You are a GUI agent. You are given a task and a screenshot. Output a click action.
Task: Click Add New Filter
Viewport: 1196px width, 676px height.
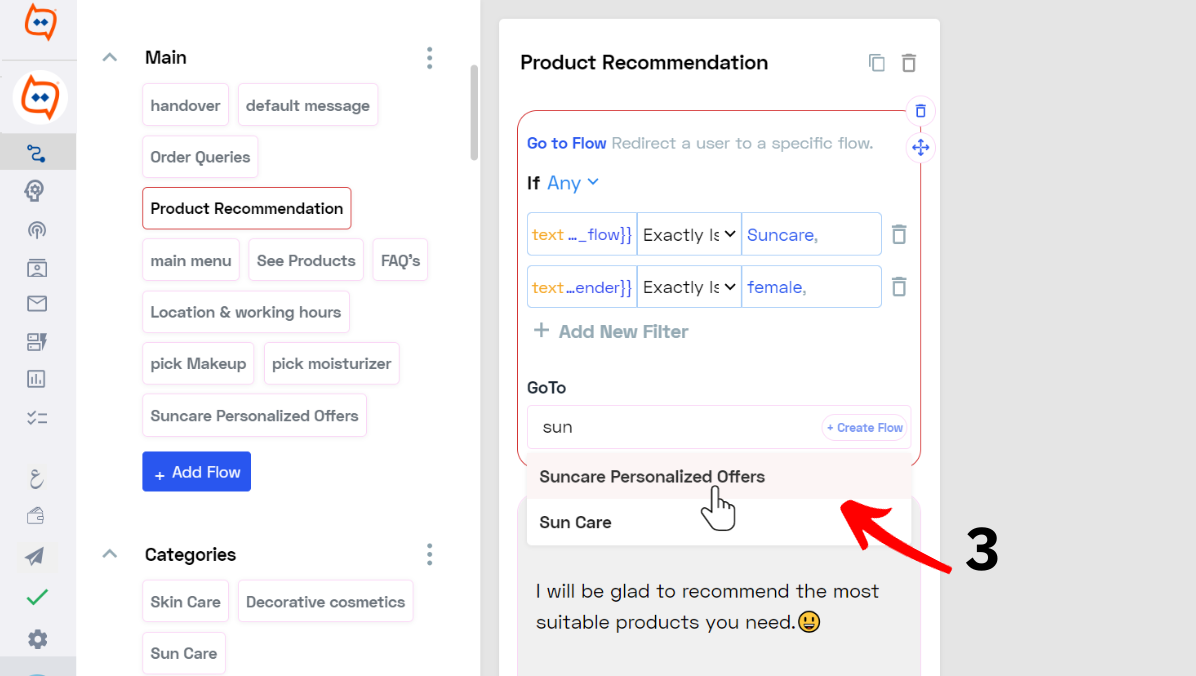[611, 331]
